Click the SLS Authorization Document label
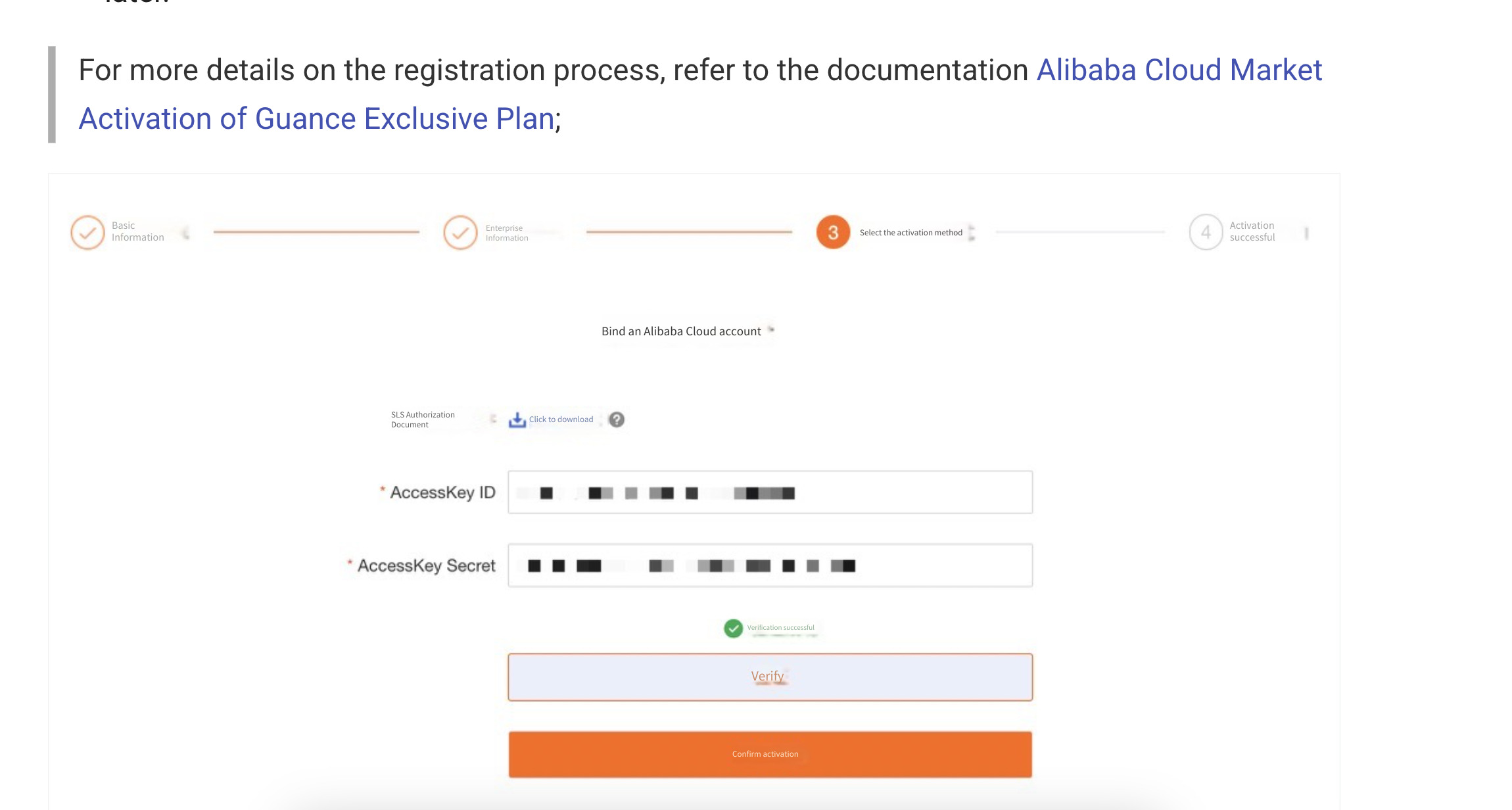 click(423, 419)
